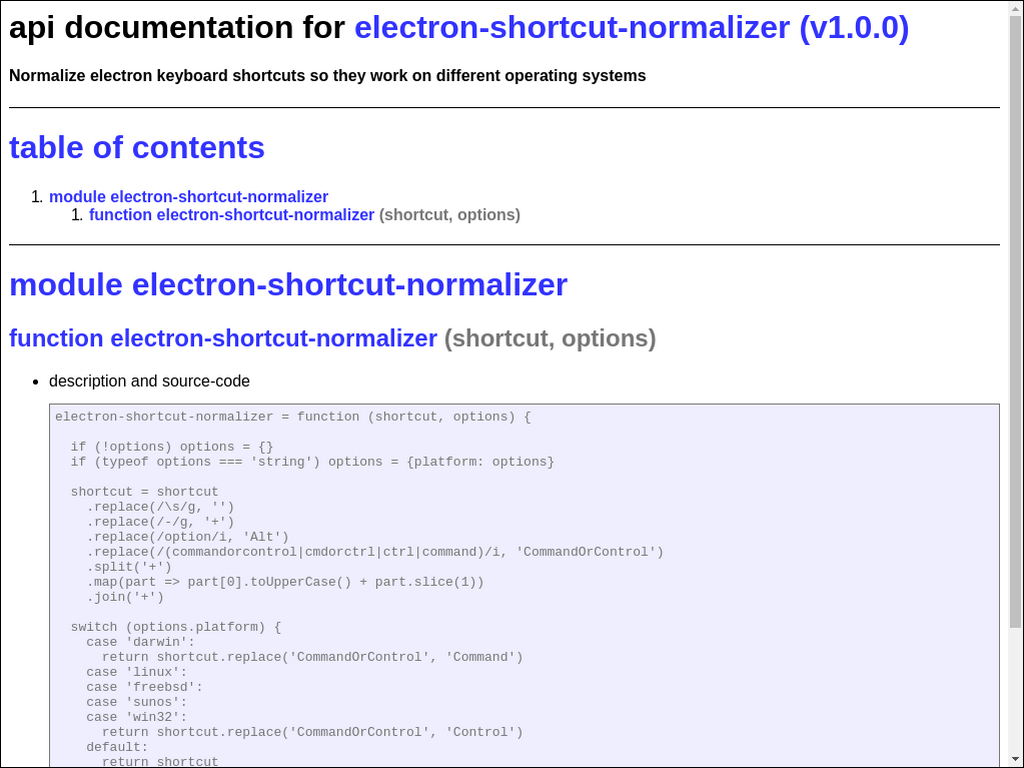Jump to 'function electron-shortcut-normalizer' from the contents list
1024x768 pixels.
[x=231, y=215]
